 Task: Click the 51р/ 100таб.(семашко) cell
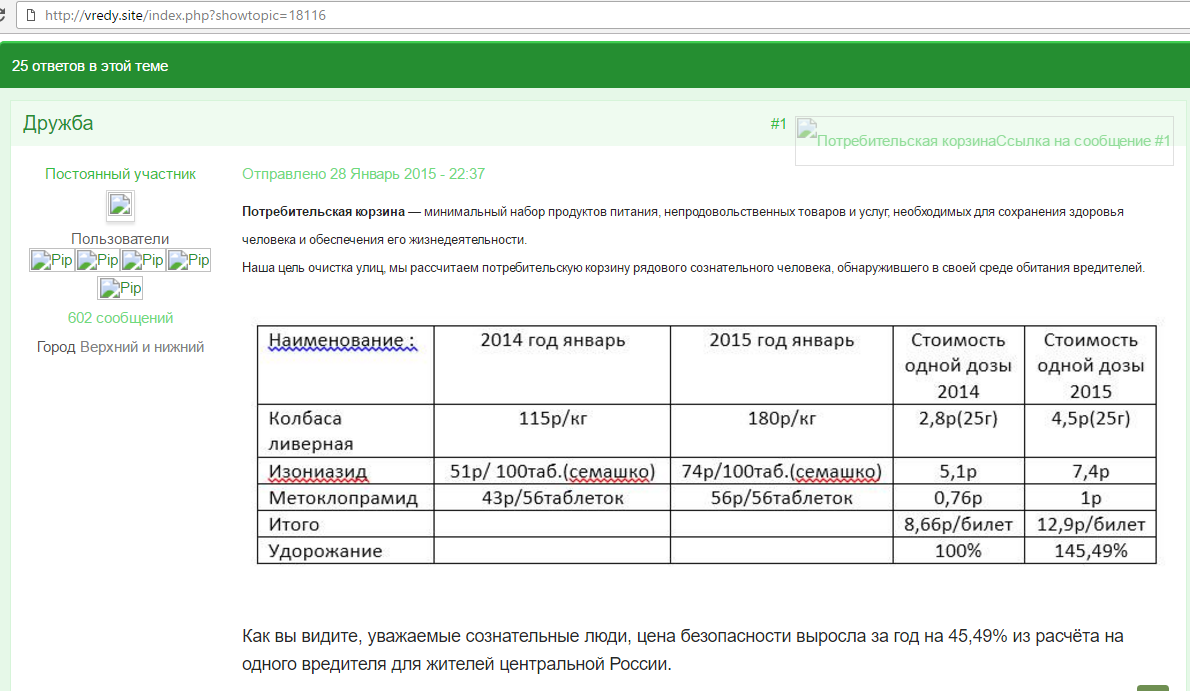pos(552,471)
